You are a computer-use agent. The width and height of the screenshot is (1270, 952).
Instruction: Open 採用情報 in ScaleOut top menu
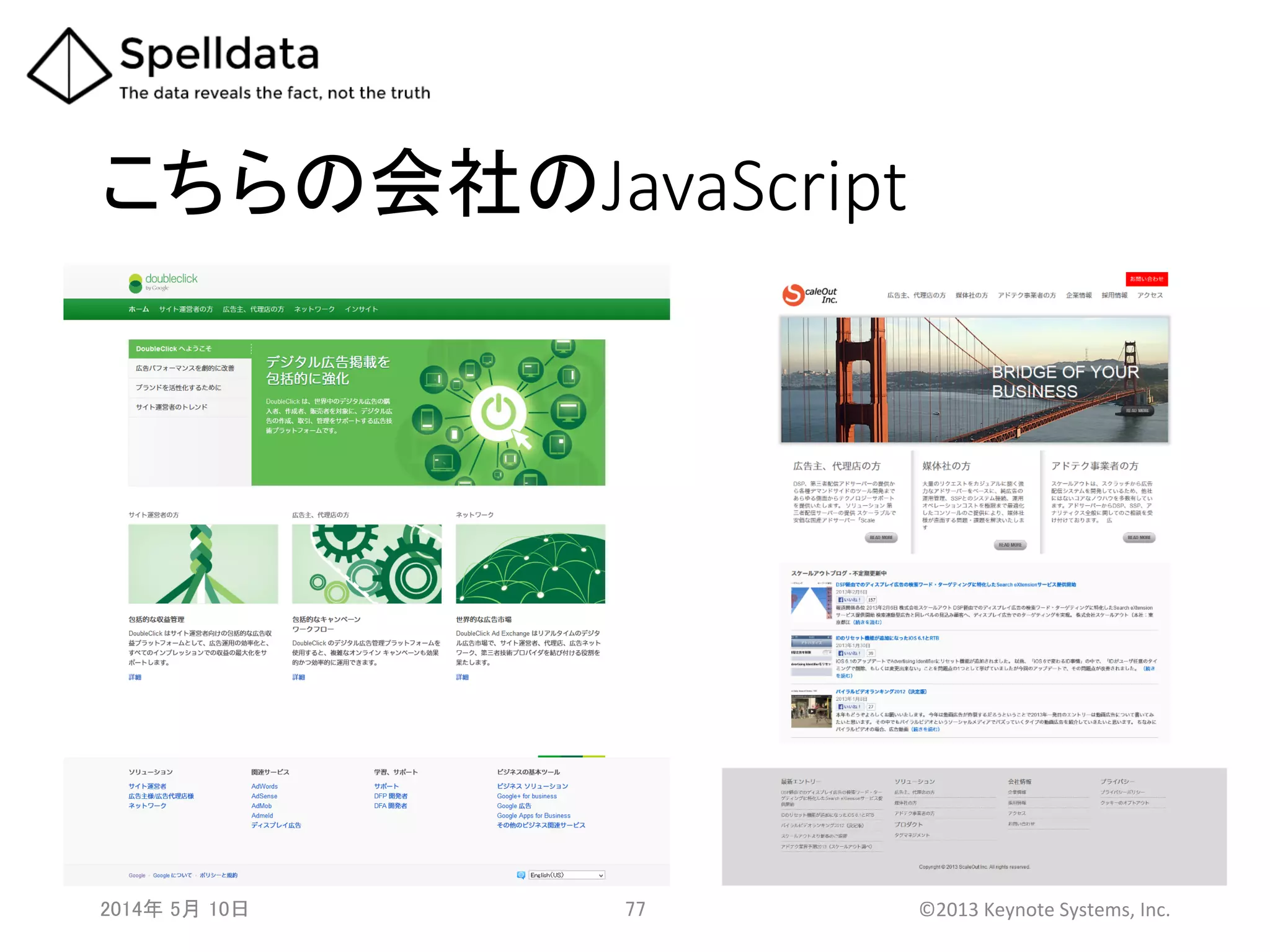click(1114, 296)
